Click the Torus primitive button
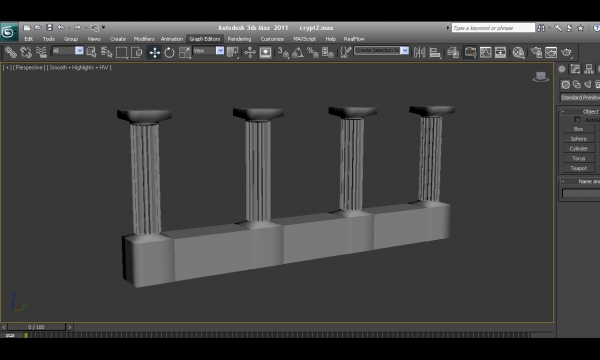The height and width of the screenshot is (360, 600). point(579,158)
